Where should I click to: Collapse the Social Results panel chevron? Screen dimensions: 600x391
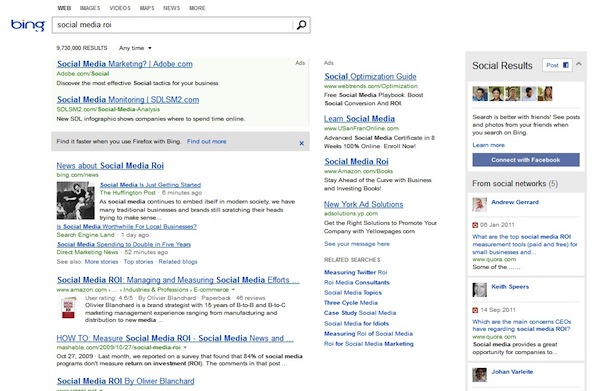pyautogui.click(x=579, y=64)
